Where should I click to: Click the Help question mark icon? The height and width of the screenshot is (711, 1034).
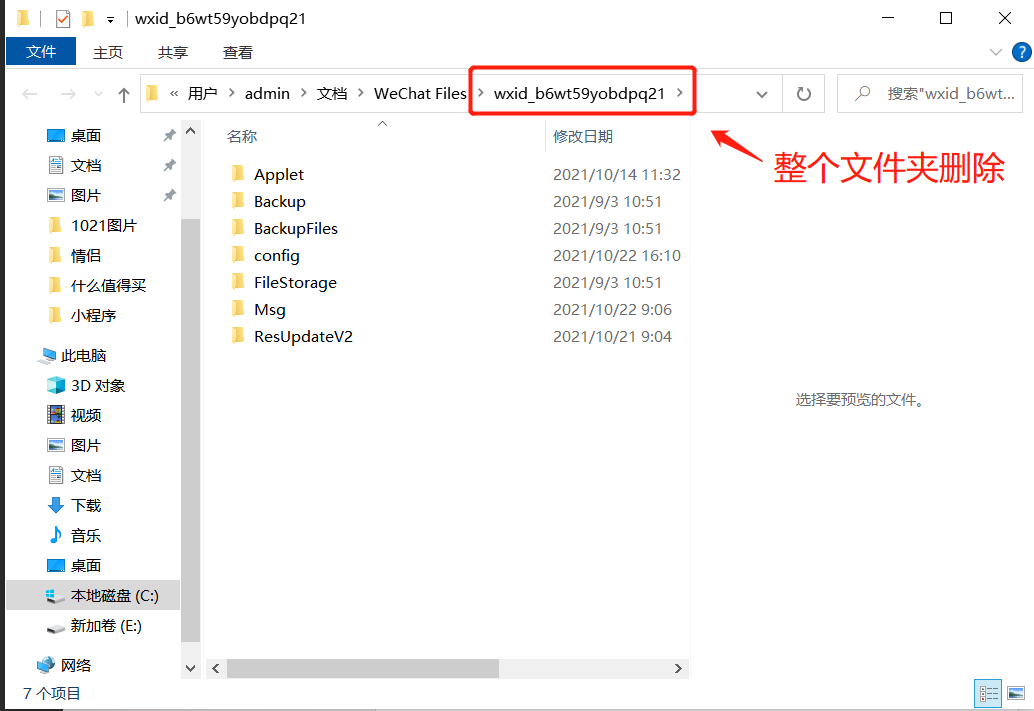point(1020,51)
